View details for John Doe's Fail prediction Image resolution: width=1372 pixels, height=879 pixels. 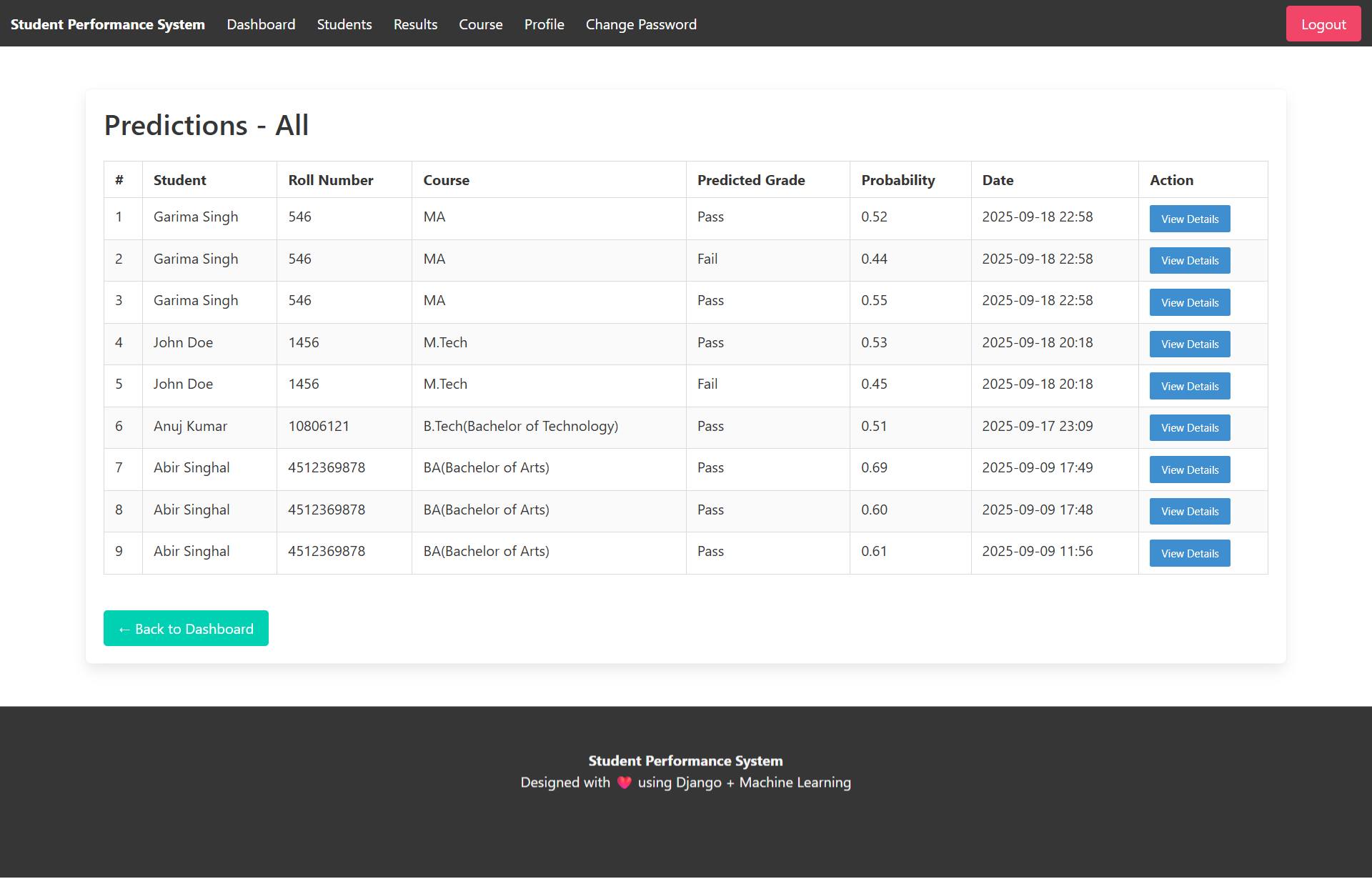click(1189, 386)
